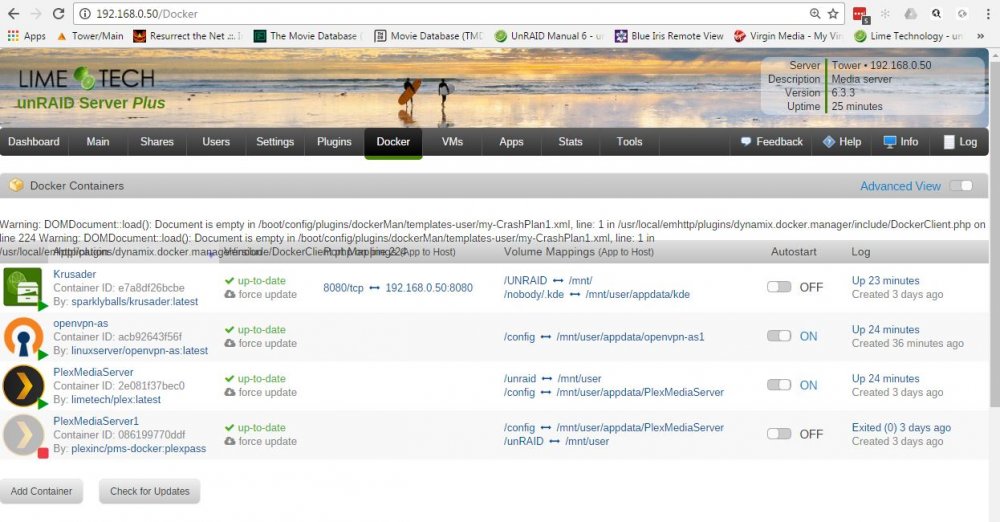Screen dimensions: 1000x522
Task: Open Krusader port 192.168.0.50:8080 link
Action: (x=429, y=288)
